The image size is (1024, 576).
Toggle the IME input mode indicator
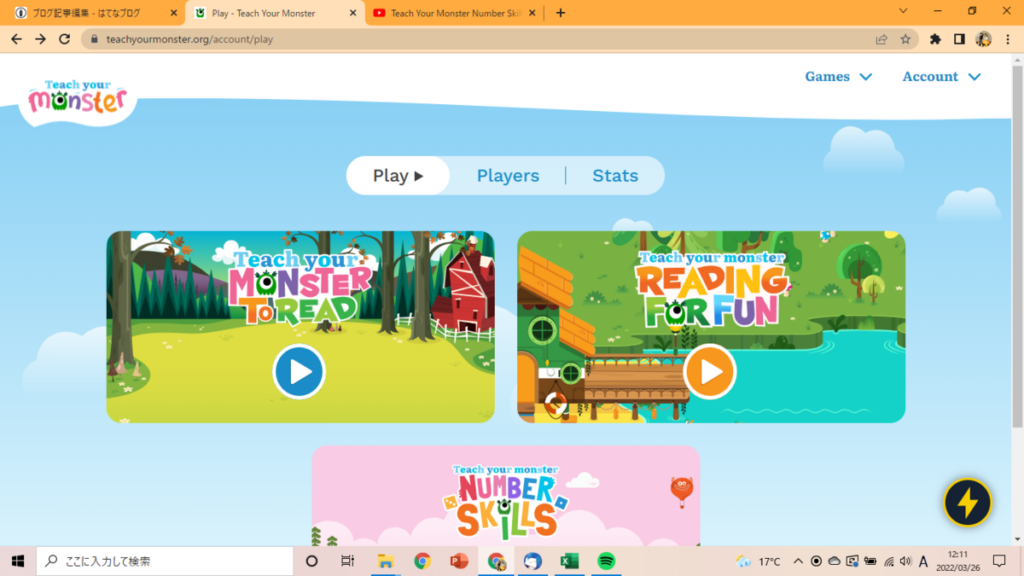(x=923, y=561)
